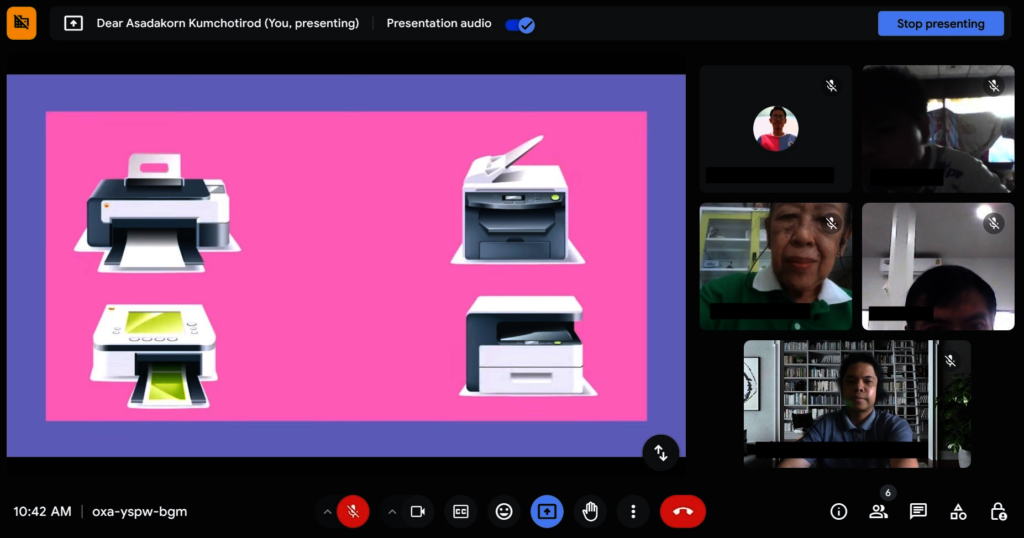Select the elderly woman in green's video tile
1024x538 pixels.
(775, 266)
